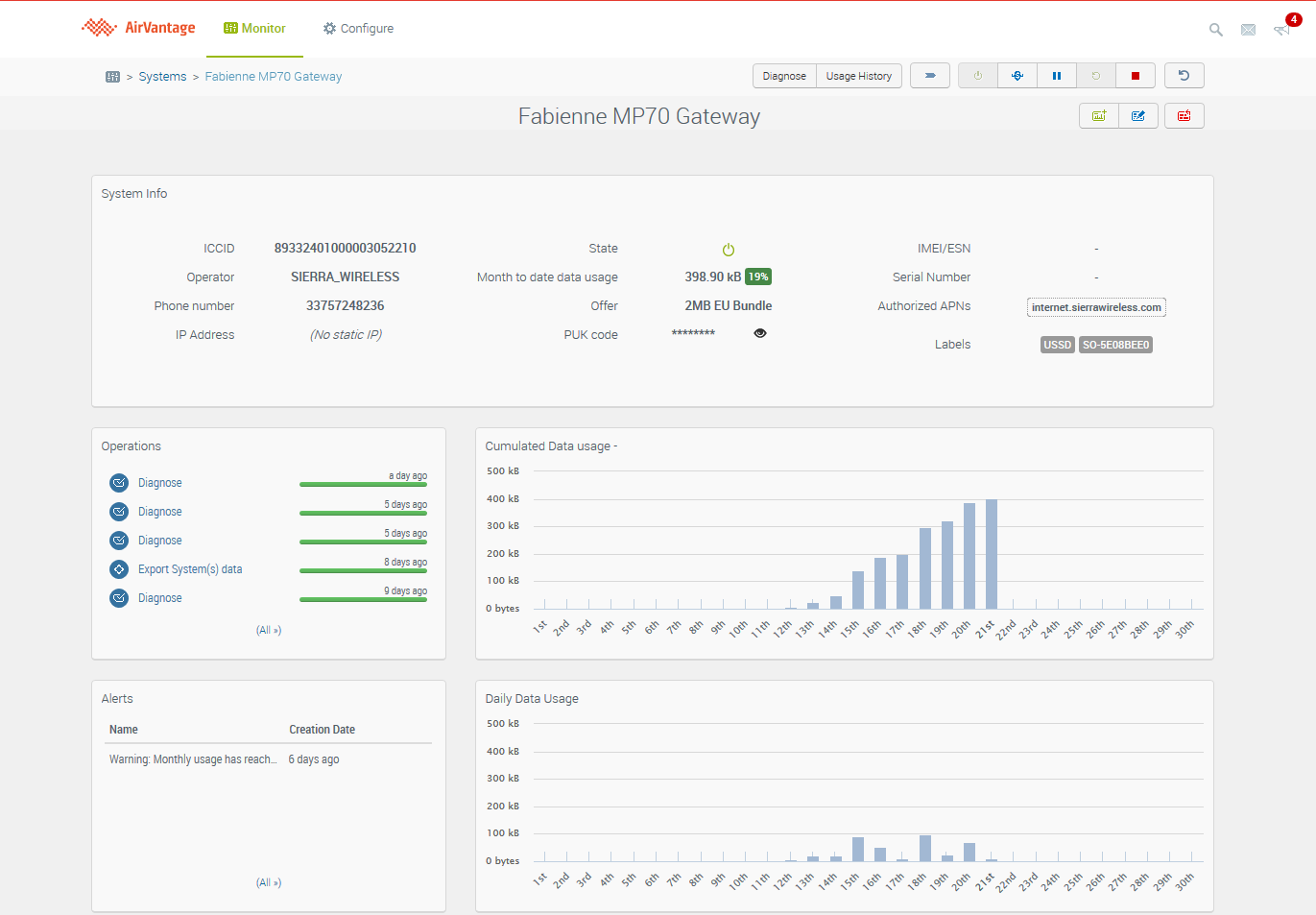Click the refresh arrow button

(x=1184, y=76)
